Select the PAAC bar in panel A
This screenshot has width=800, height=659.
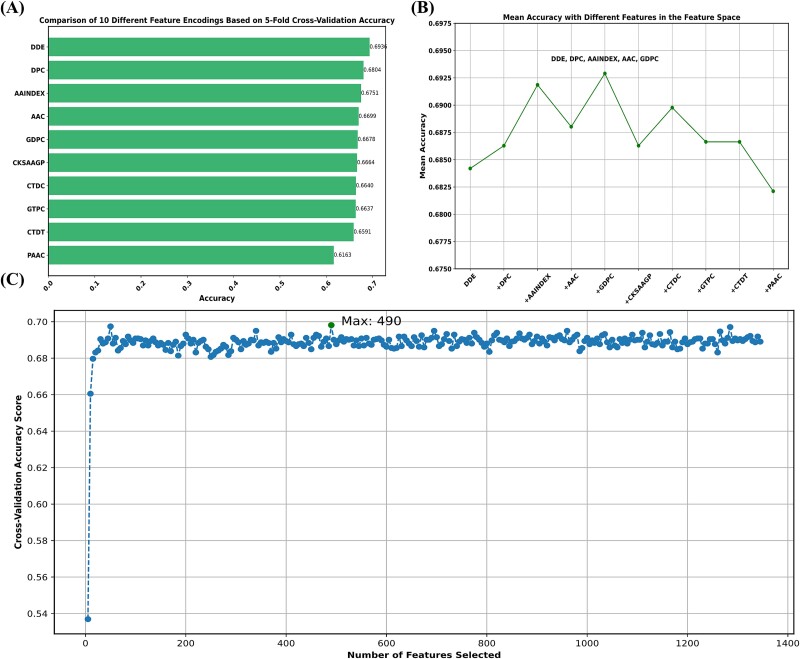click(191, 255)
